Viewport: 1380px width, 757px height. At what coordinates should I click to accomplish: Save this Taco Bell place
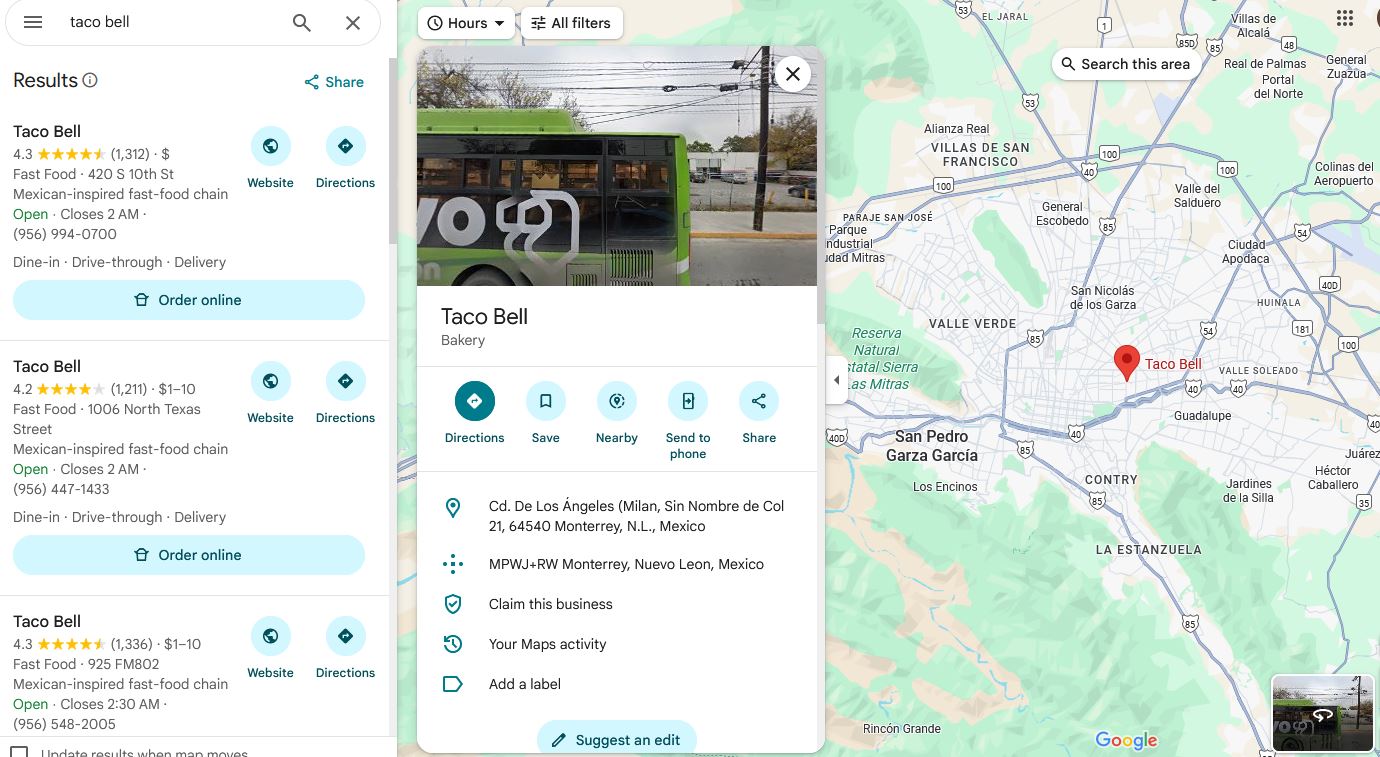[545, 411]
